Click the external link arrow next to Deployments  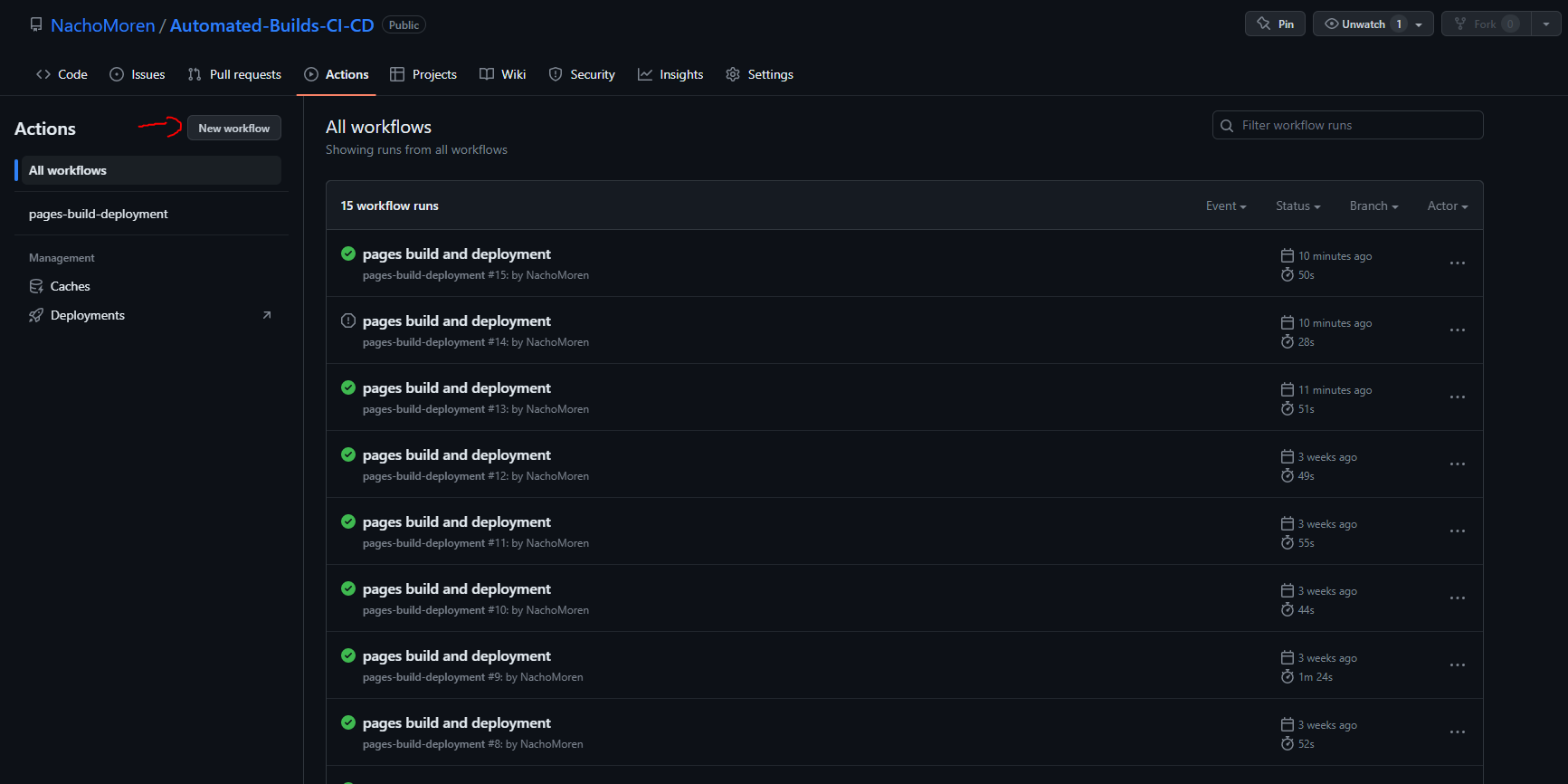[x=267, y=315]
